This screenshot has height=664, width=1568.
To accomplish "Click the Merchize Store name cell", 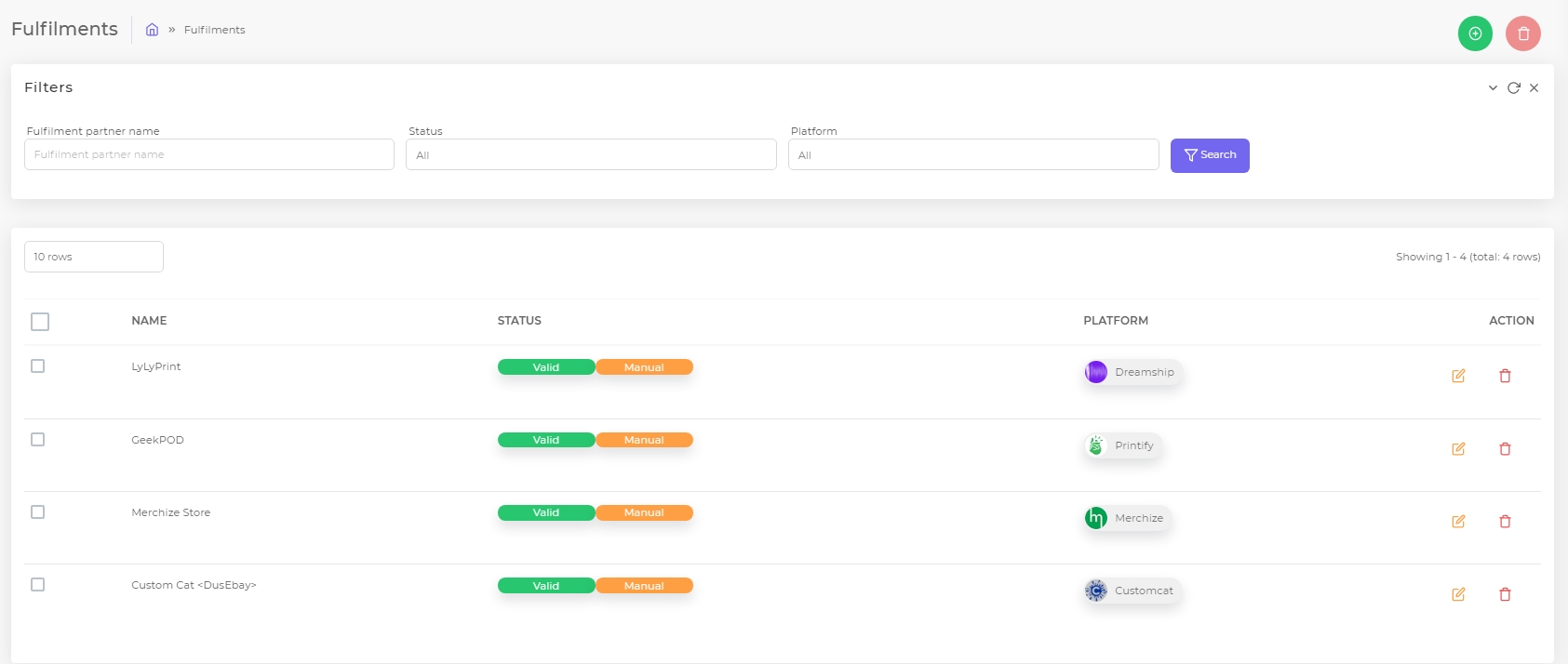I will 171,512.
